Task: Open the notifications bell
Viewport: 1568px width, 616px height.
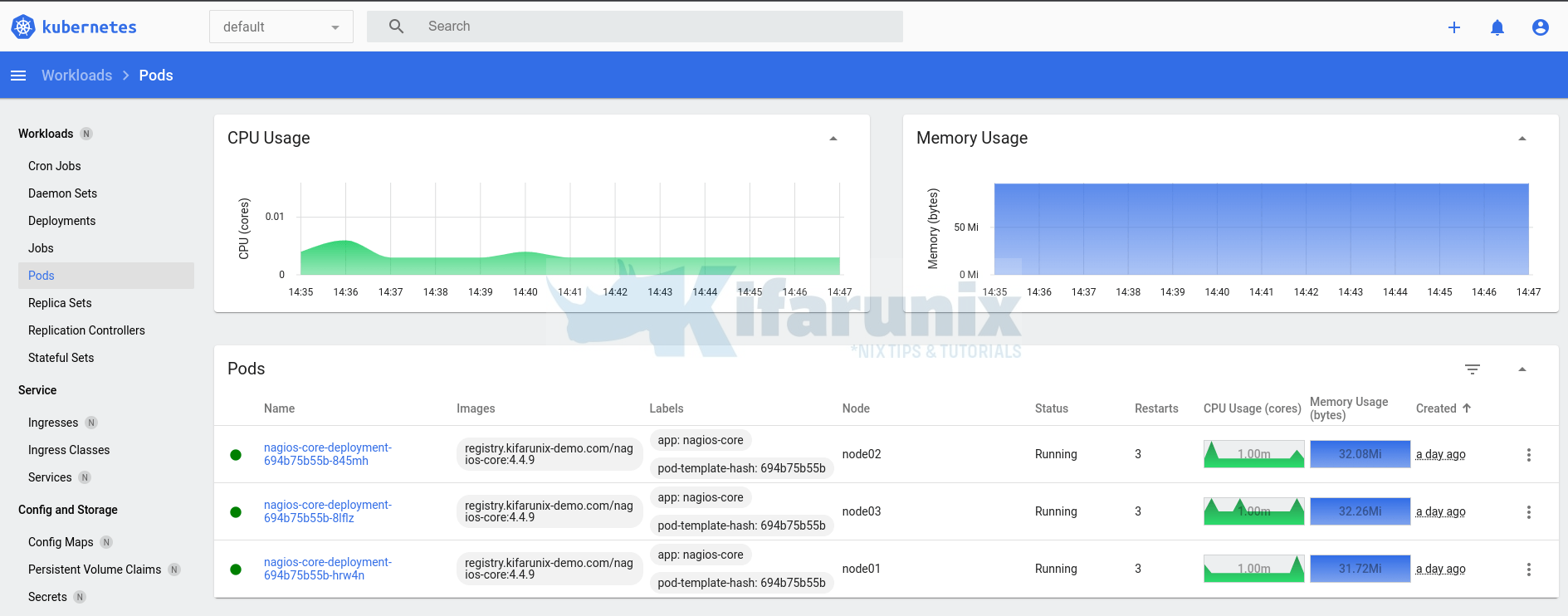Action: (1497, 27)
